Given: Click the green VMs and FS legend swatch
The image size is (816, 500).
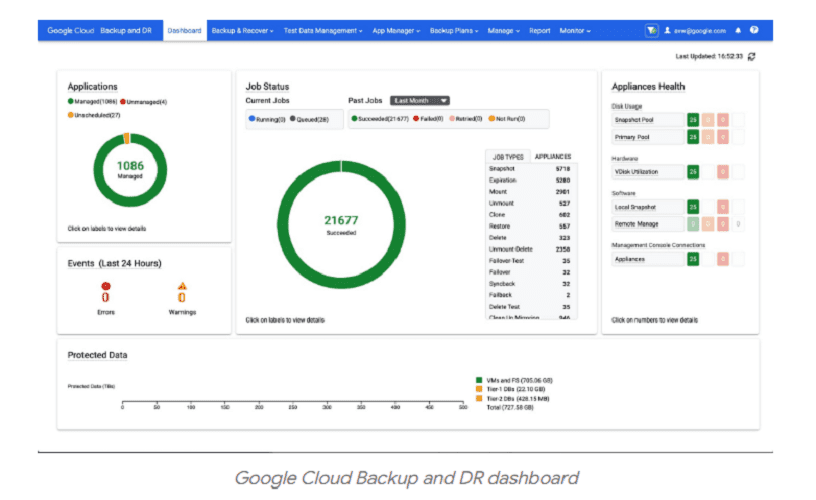Looking at the screenshot, I should [479, 380].
